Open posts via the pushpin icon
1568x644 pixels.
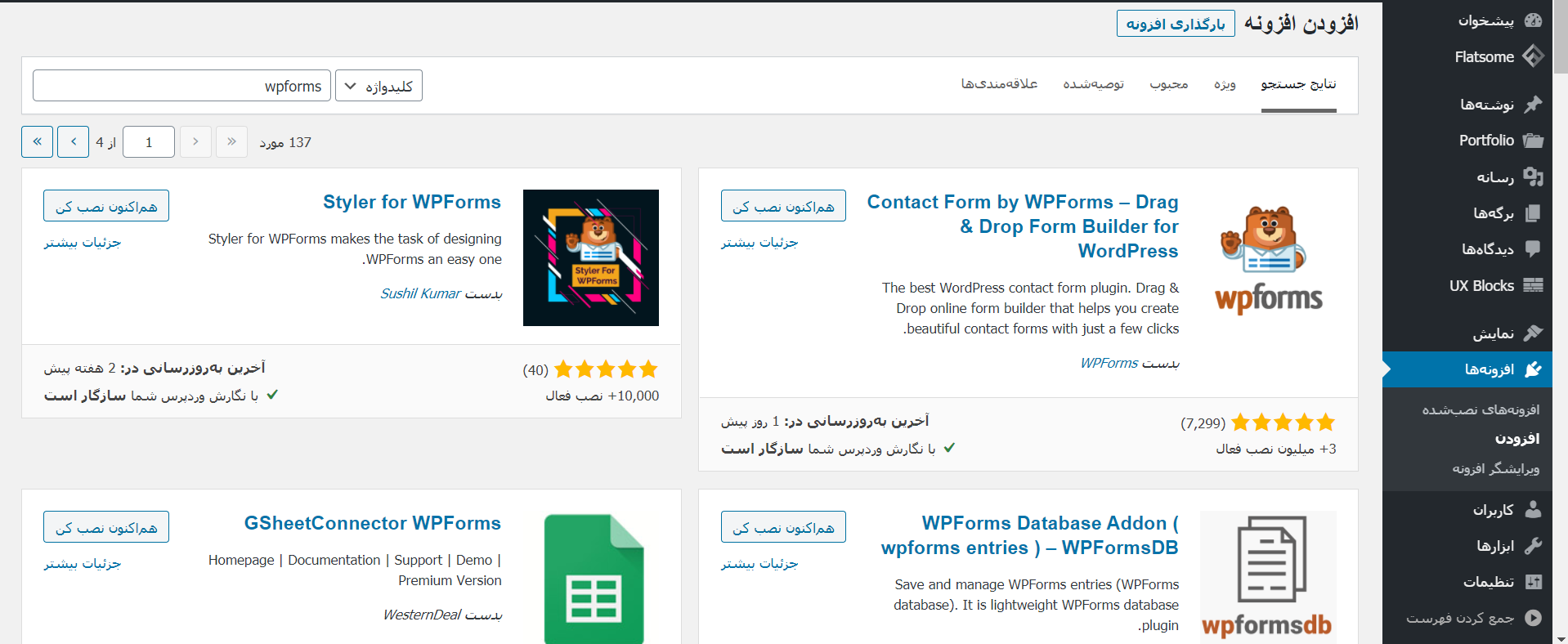[x=1533, y=104]
